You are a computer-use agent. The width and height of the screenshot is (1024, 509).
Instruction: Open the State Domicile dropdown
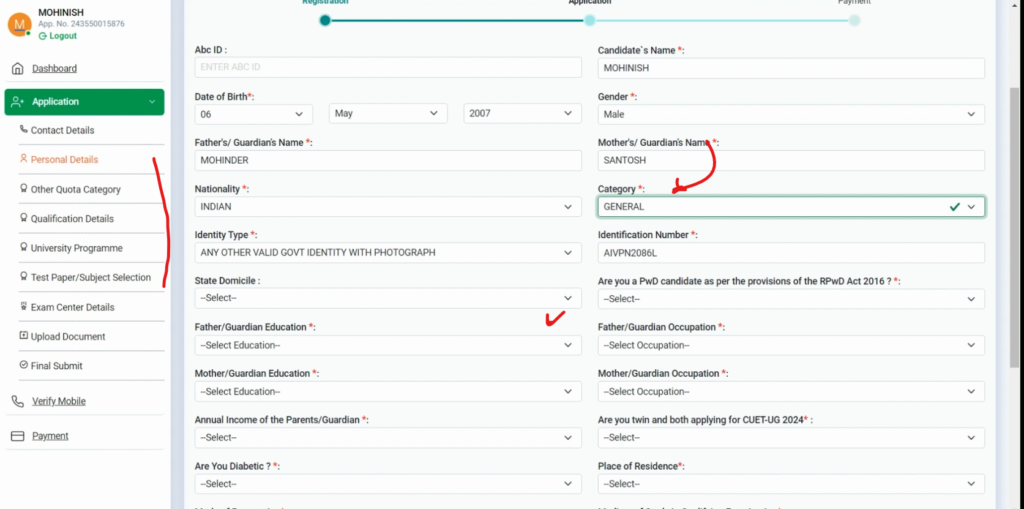pos(387,298)
